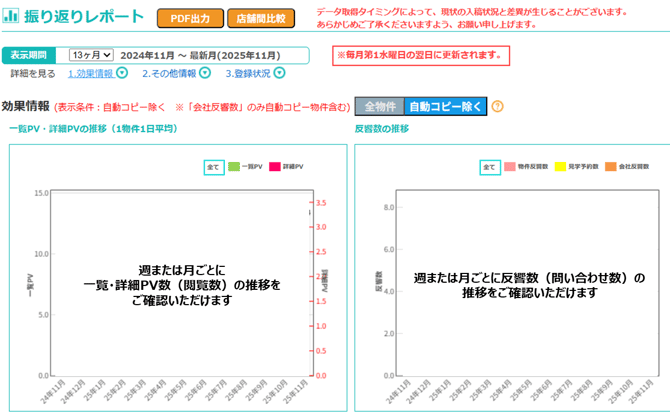This screenshot has width=670, height=414.
Task: Select the 自動コピー除く toggle button
Action: [446, 107]
